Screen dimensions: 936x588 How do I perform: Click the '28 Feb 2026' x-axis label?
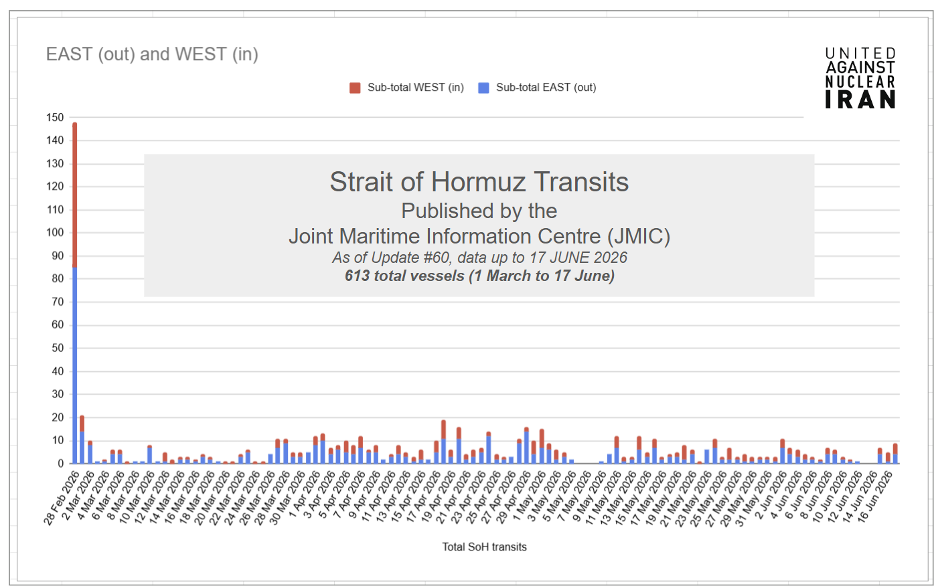[61, 497]
